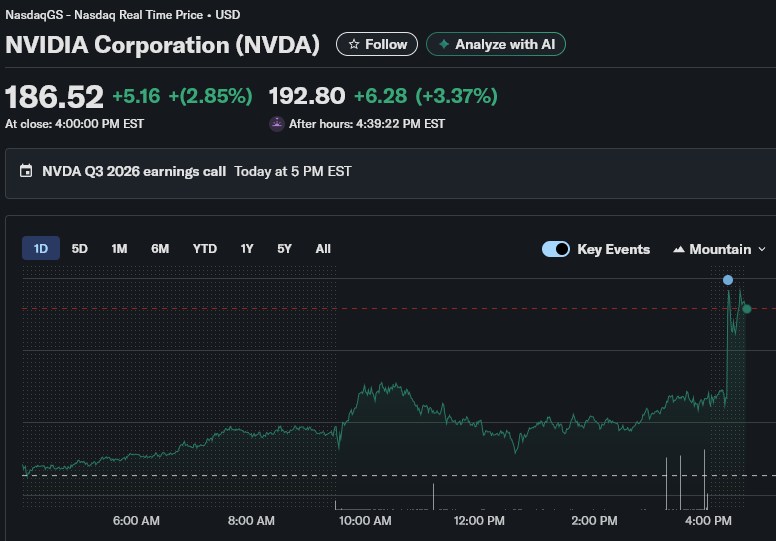Switch to the 5D range
The image size is (776, 541).
(x=80, y=249)
